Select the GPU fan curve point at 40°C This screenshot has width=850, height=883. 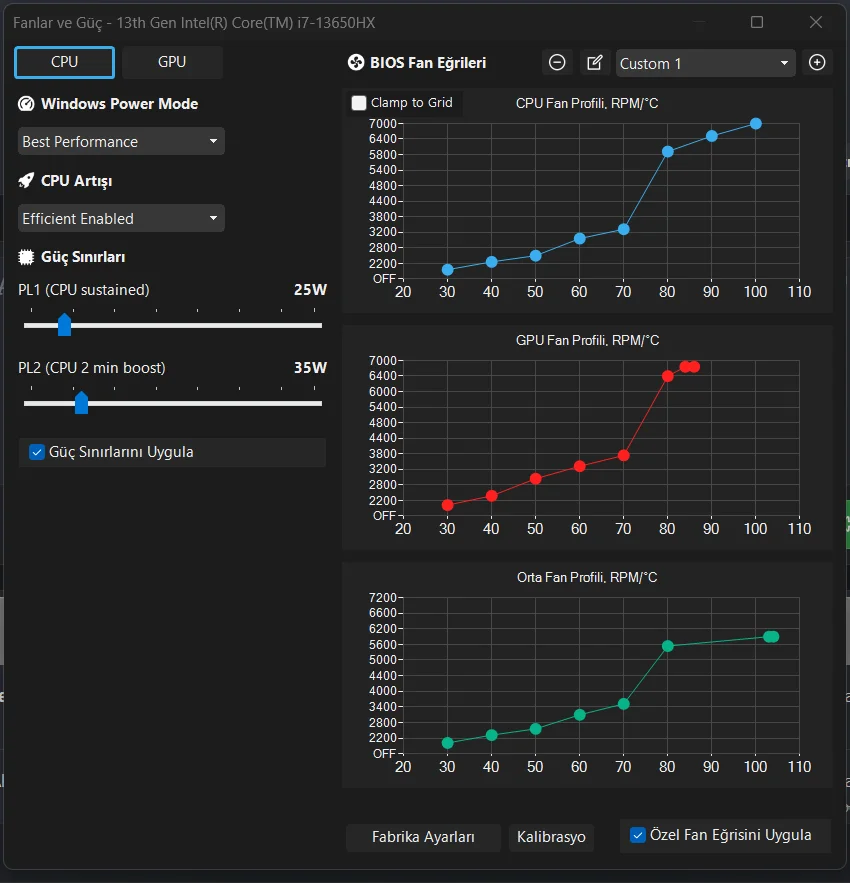[491, 496]
